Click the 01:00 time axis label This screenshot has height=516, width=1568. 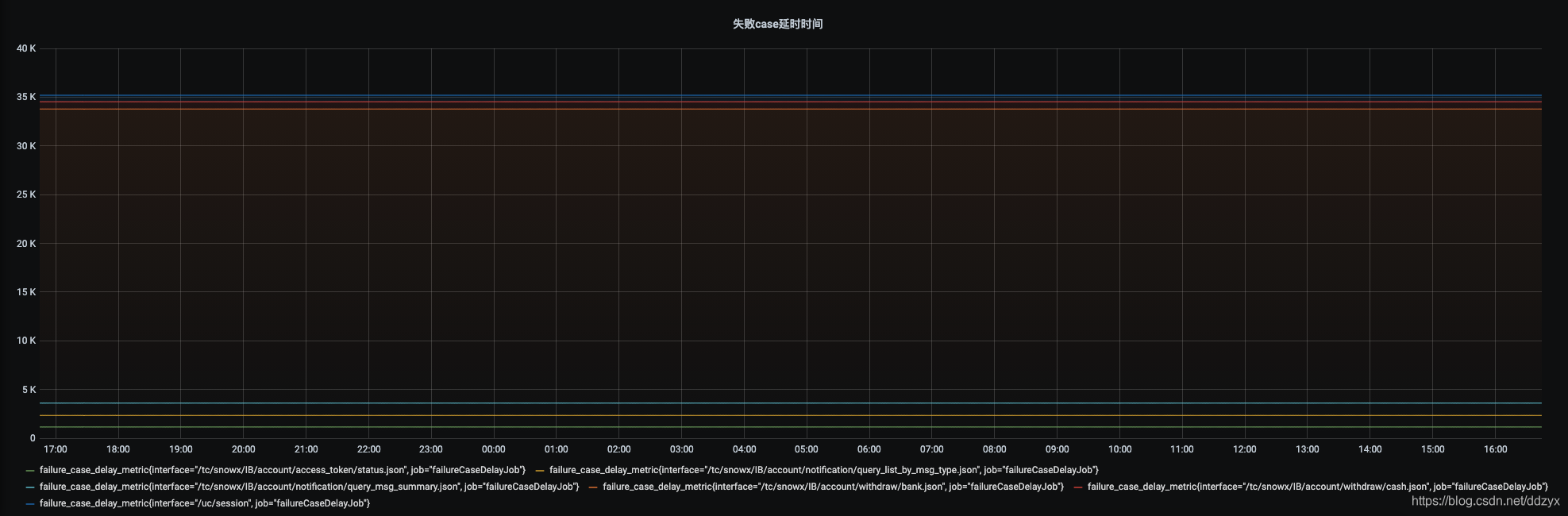click(556, 449)
